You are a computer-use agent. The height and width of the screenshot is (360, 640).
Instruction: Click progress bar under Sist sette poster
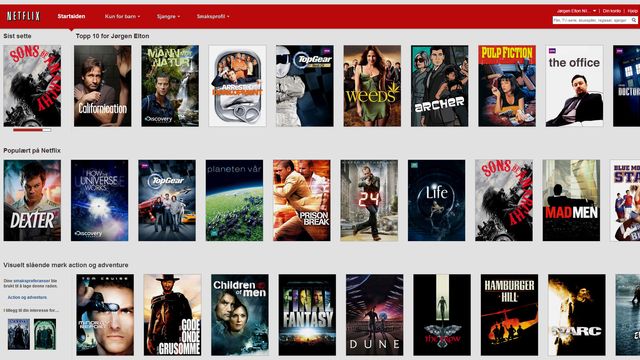[32, 130]
